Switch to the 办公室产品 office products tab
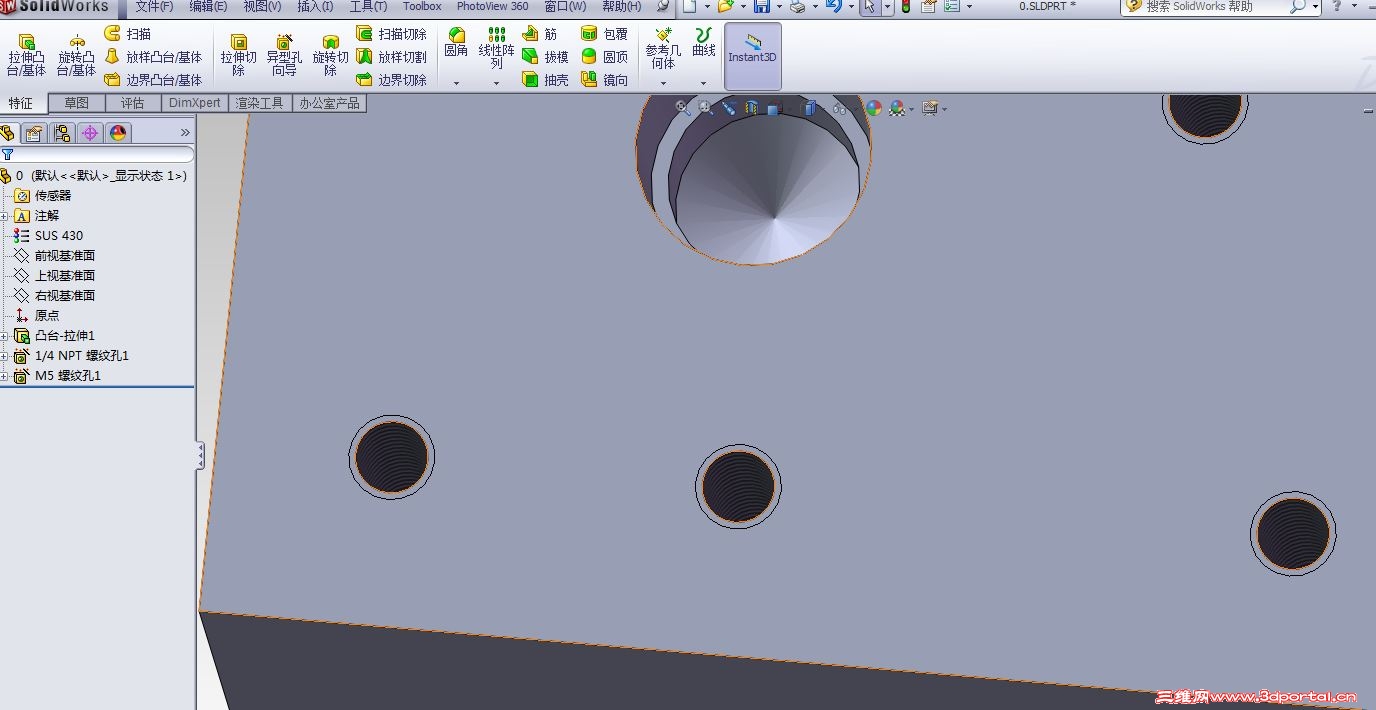Screen dimensions: 1376x710 pyautogui.click(x=329, y=103)
